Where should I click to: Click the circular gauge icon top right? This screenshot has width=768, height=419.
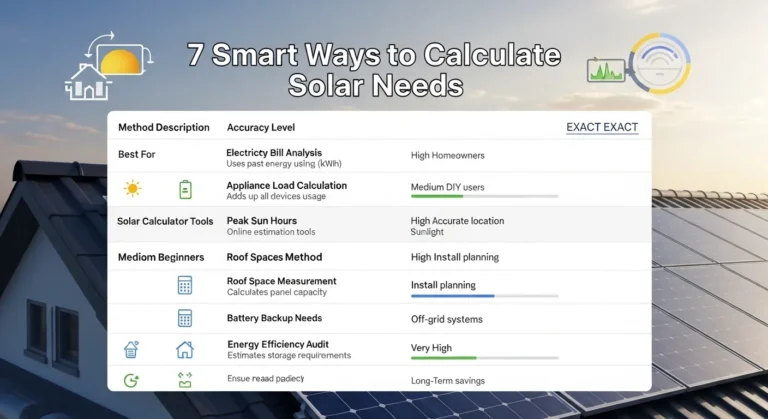pyautogui.click(x=660, y=63)
